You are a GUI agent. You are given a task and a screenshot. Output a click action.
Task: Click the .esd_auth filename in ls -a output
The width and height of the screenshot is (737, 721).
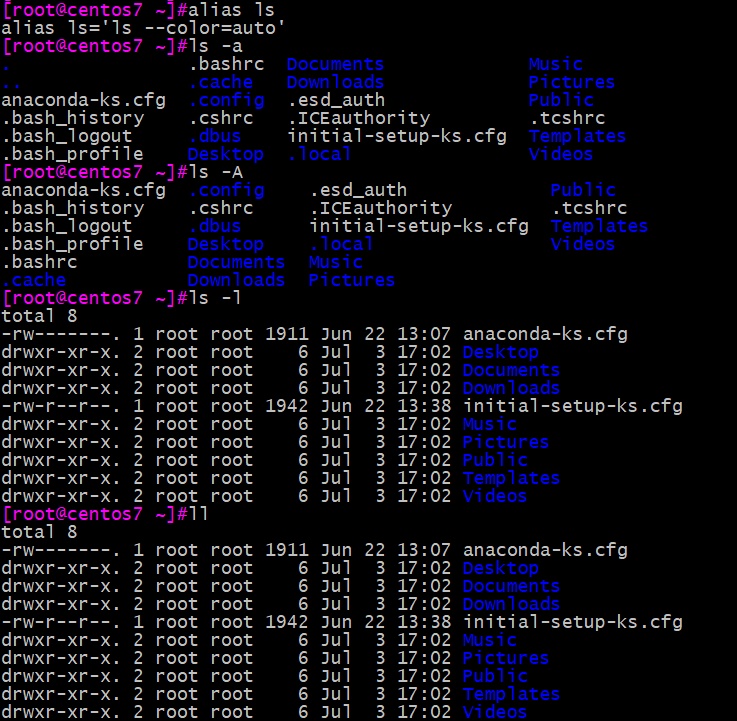337,100
